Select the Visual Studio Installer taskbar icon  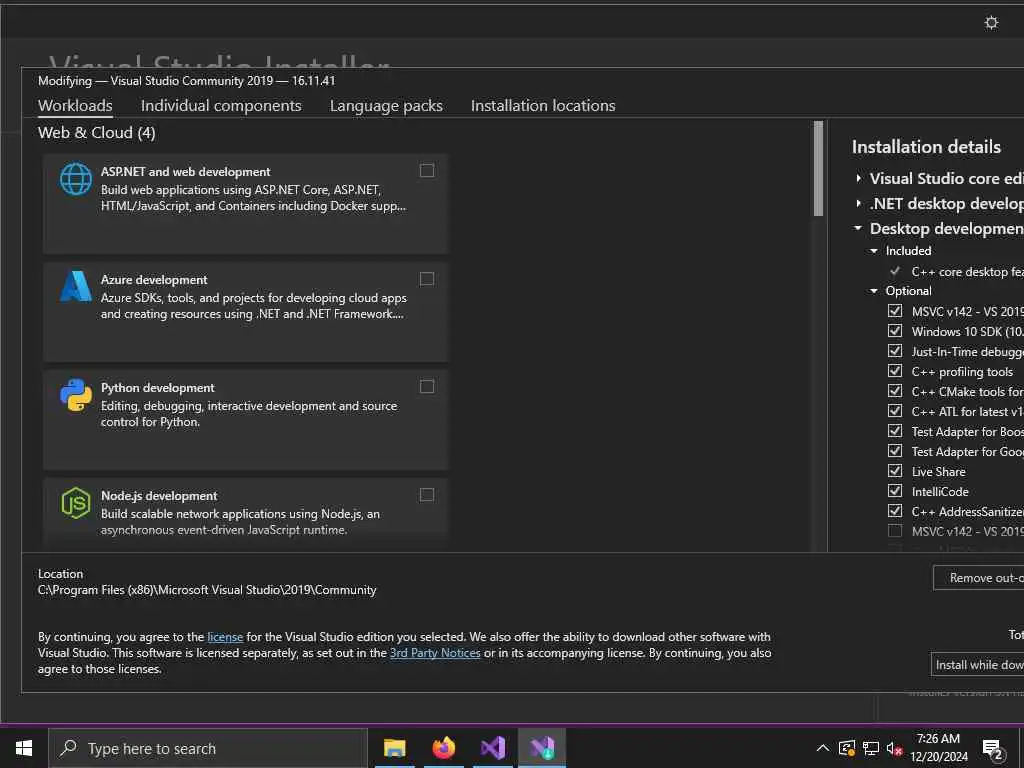pos(542,748)
